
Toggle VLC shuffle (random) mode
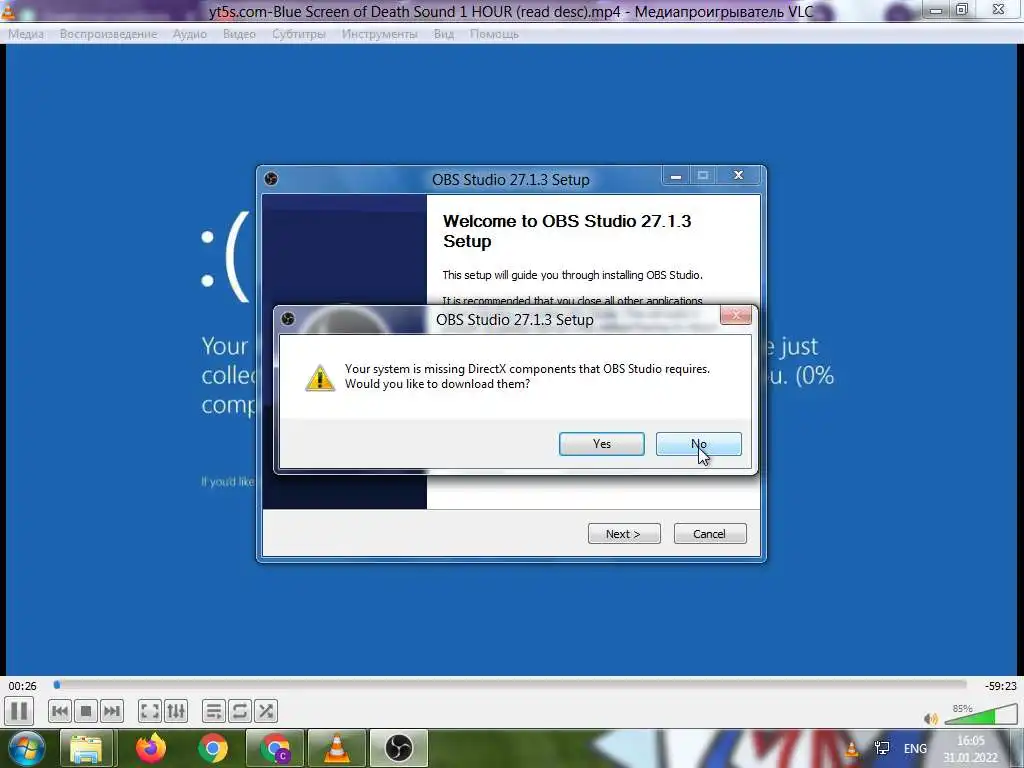pos(266,711)
